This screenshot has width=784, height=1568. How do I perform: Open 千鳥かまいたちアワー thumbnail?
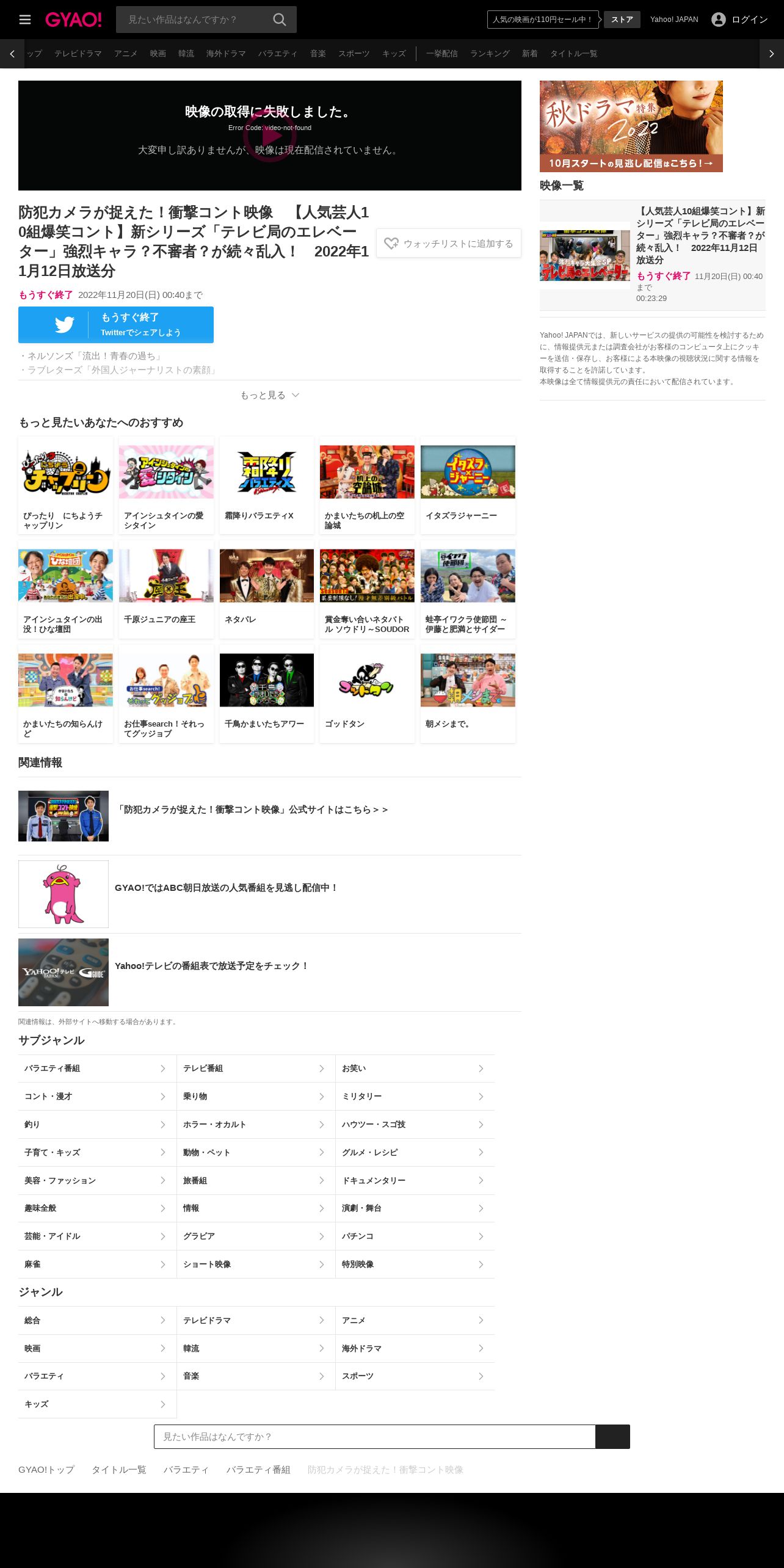[x=267, y=680]
